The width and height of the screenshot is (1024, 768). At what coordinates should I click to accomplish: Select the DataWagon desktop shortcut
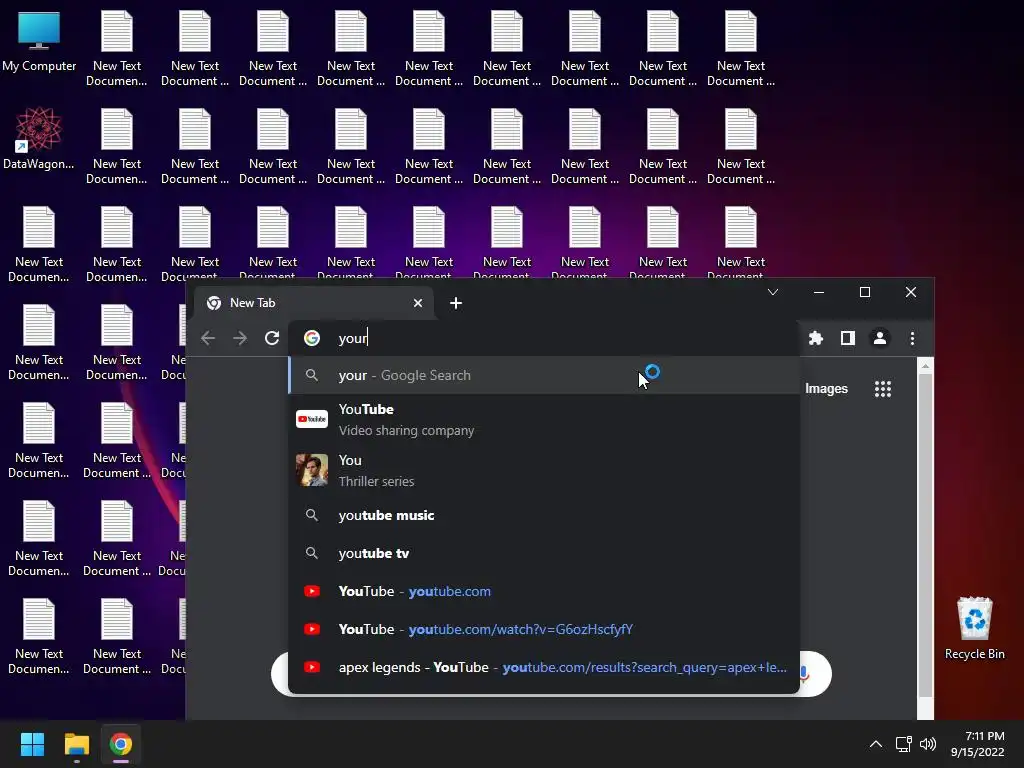tap(39, 138)
